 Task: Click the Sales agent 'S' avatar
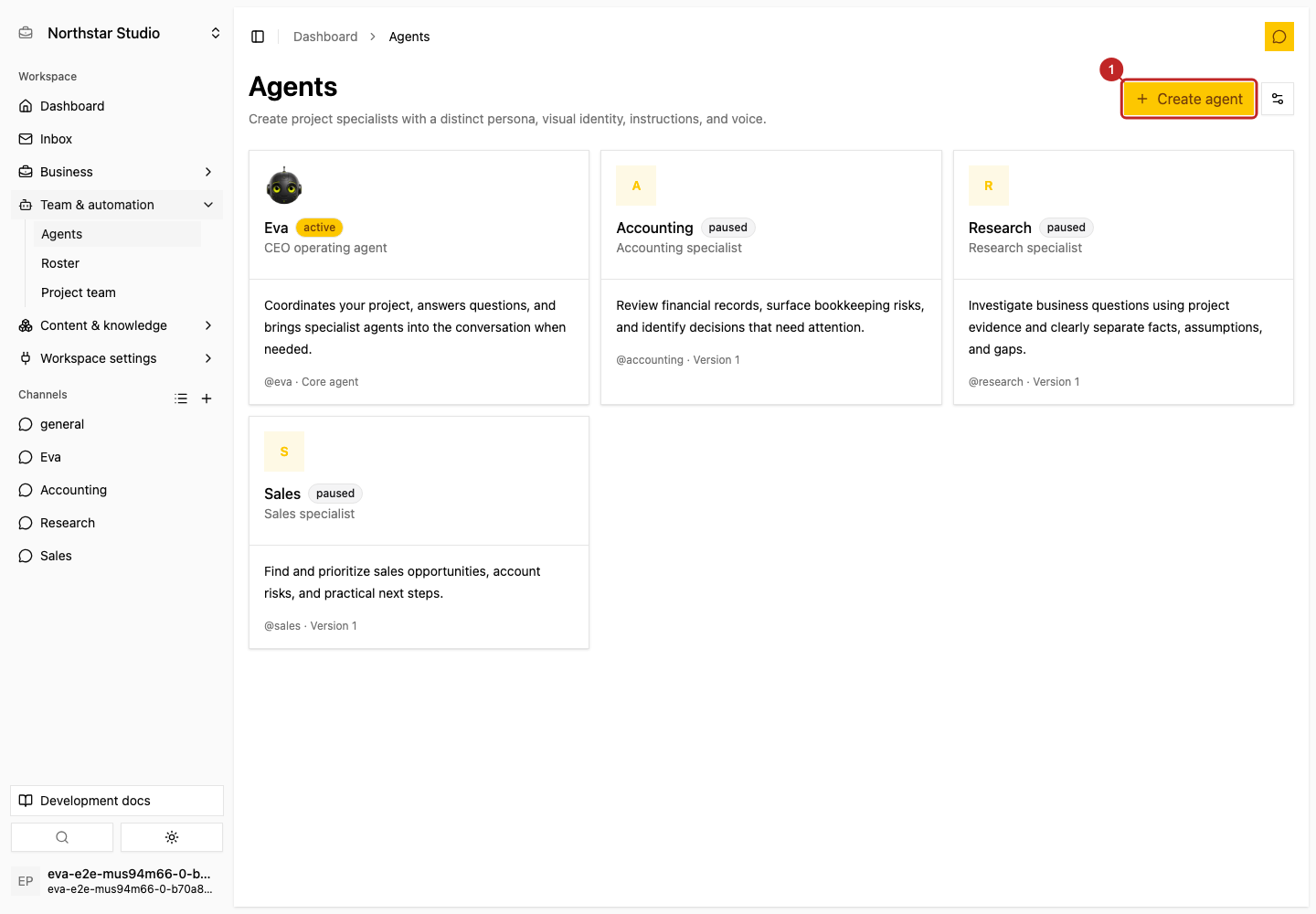tap(284, 452)
